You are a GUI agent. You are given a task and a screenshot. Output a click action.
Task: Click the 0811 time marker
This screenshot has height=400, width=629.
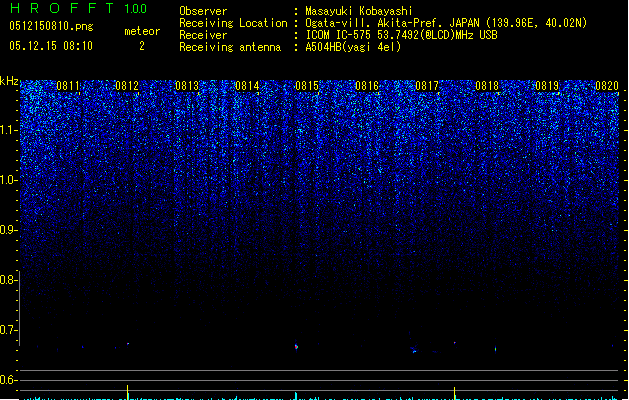tap(68, 86)
